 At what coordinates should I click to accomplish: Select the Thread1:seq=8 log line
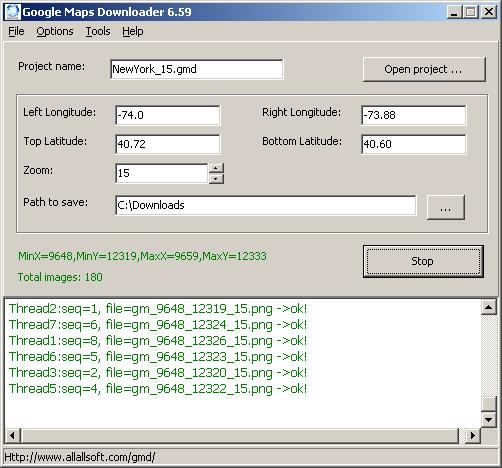tap(158, 341)
